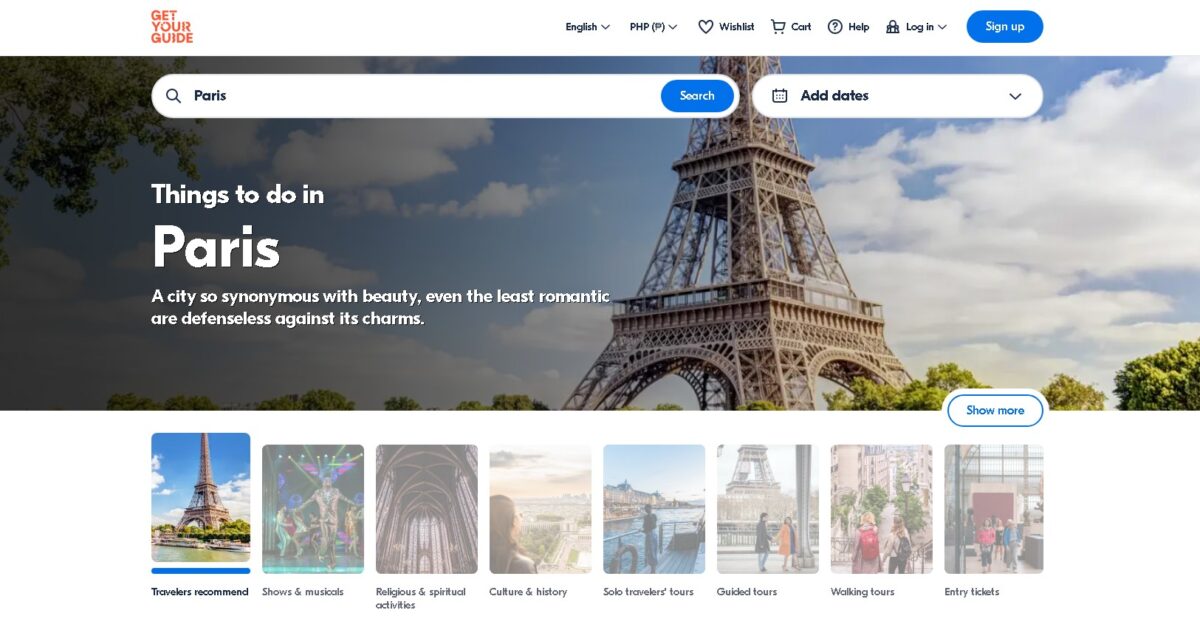The image size is (1200, 630).
Task: Click the heart Wishlist icon
Action: pyautogui.click(x=706, y=27)
